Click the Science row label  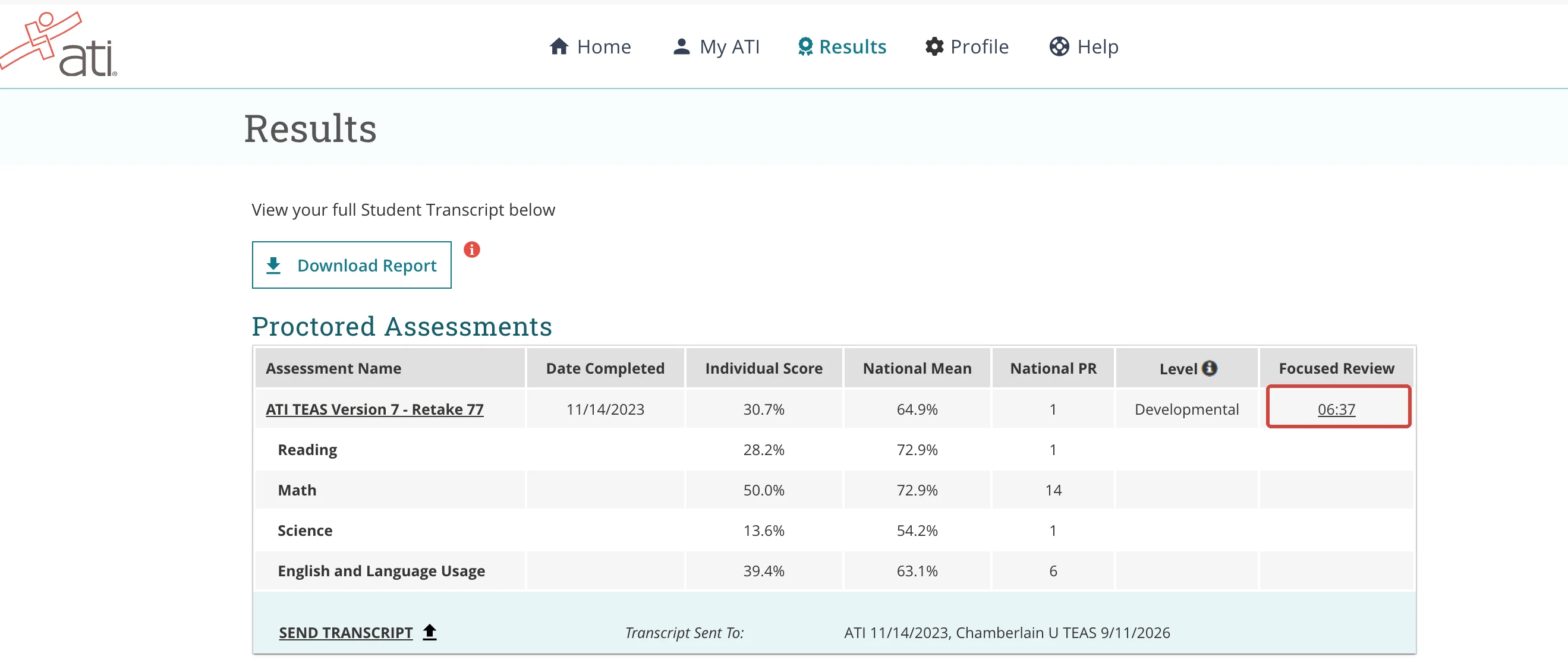click(x=305, y=531)
